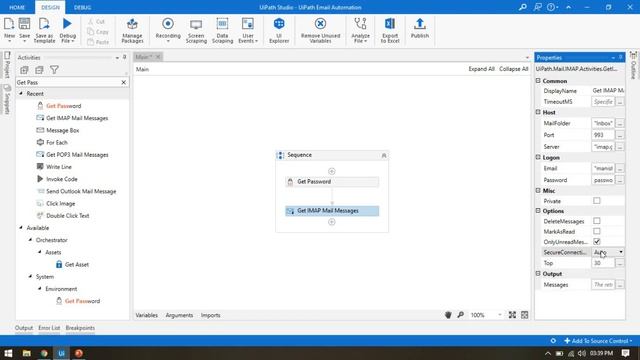Click search icon in title bar
This screenshot has width=640, height=360.
pyautogui.click(x=522, y=7)
